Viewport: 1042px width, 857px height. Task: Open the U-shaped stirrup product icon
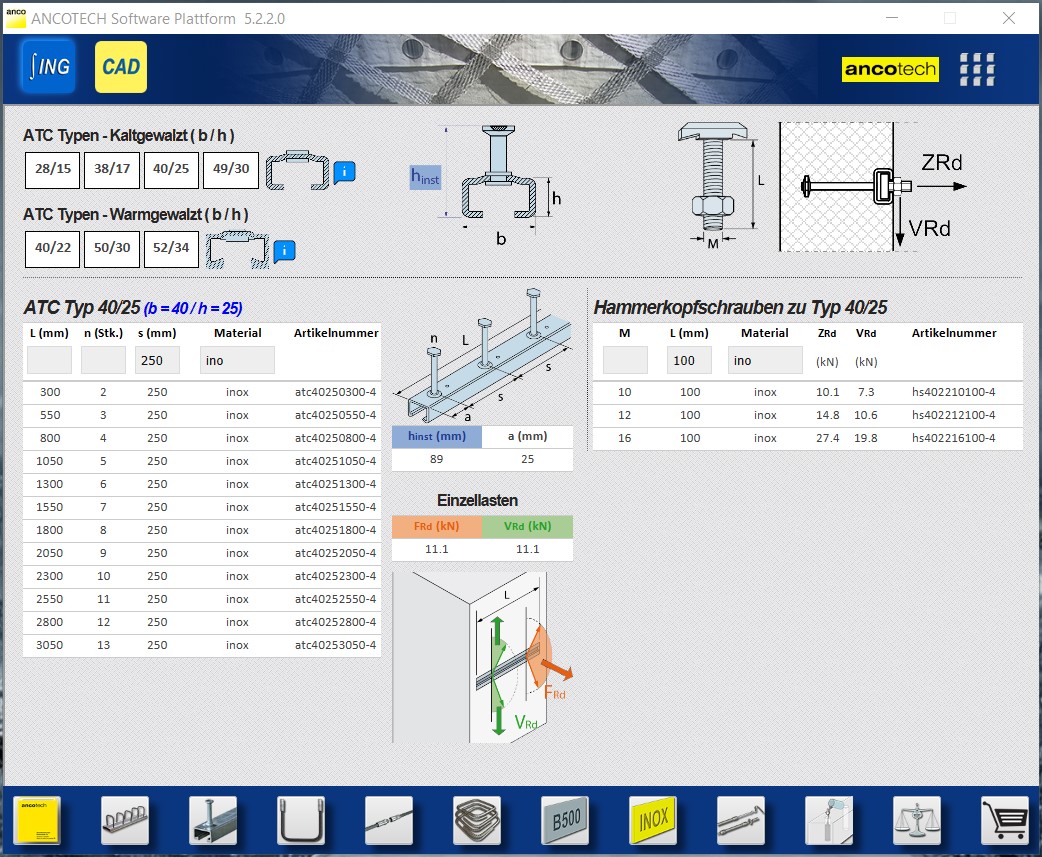pos(301,821)
